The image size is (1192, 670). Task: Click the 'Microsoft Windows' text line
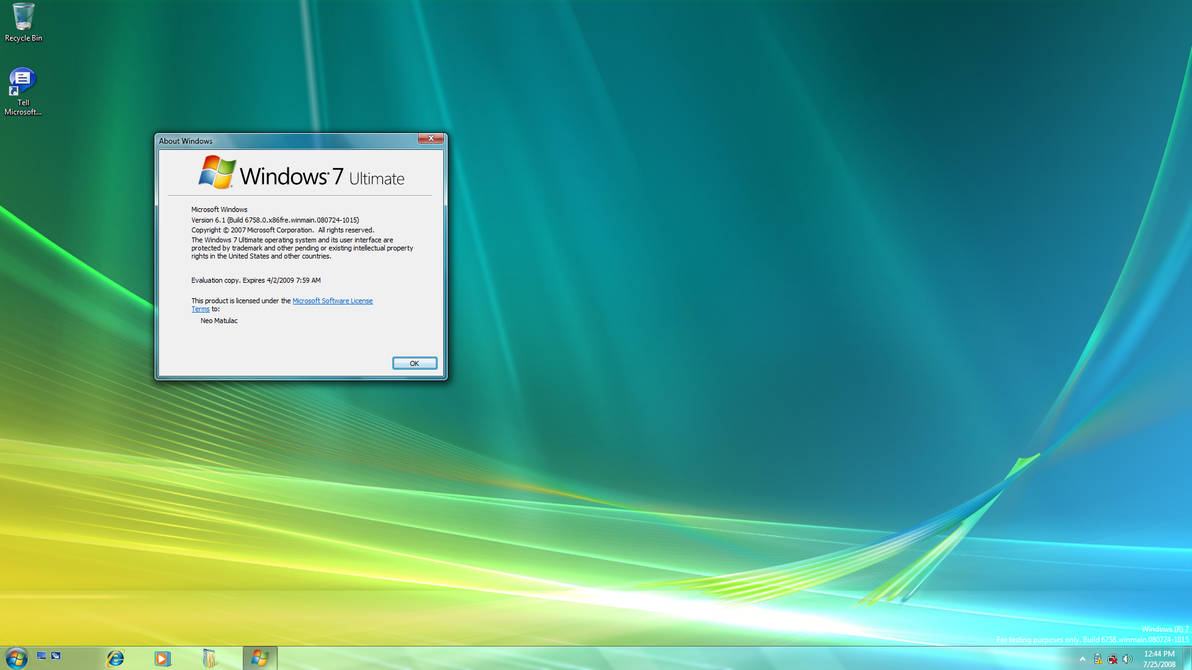coord(219,210)
